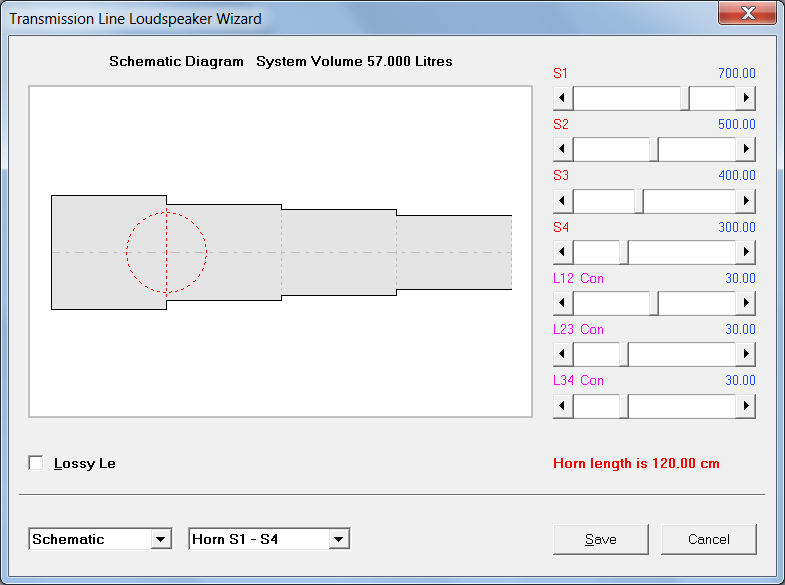Click the Cancel button
785x585 pixels.
click(708, 539)
